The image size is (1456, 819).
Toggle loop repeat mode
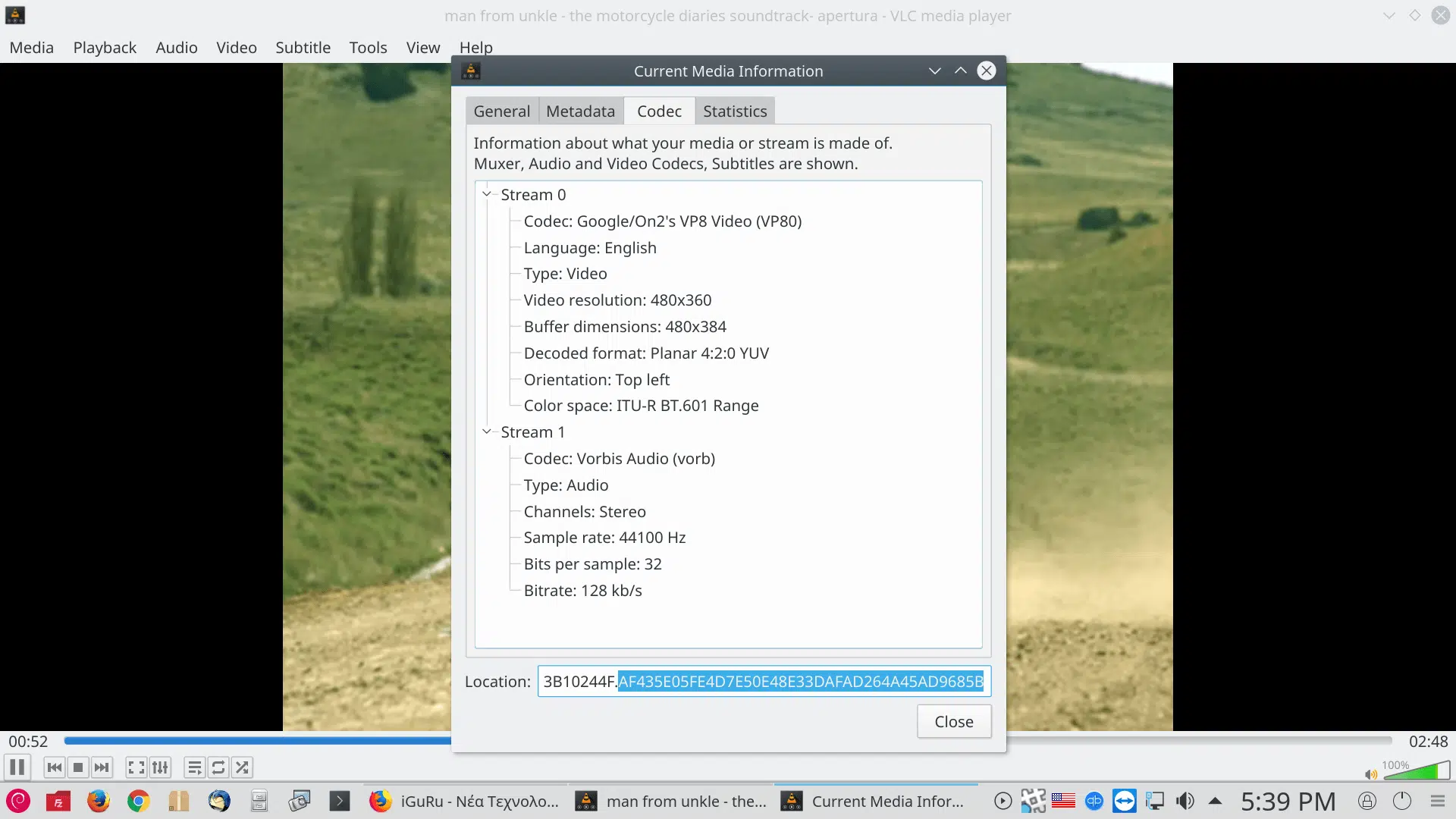pos(218,767)
